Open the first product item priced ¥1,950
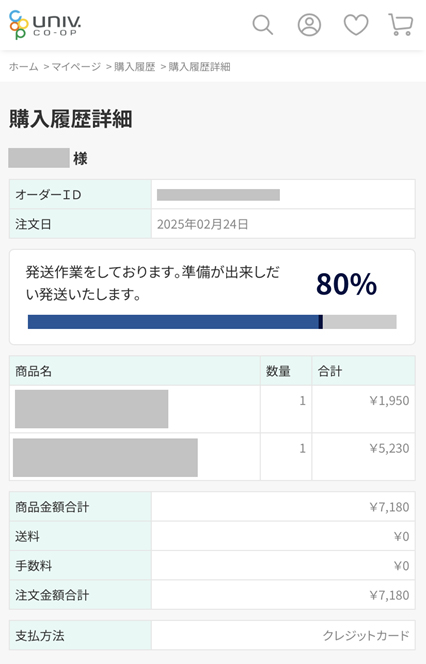 91,409
